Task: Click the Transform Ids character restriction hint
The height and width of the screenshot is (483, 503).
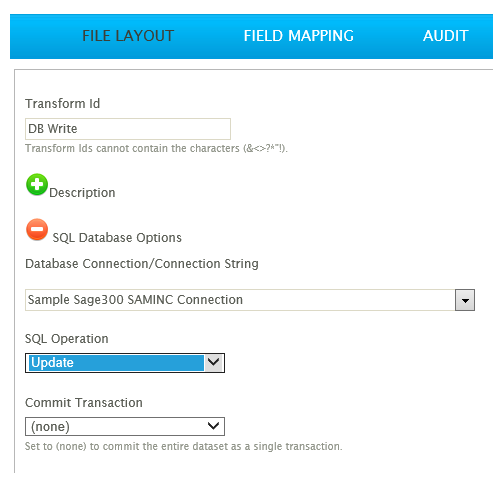Action: point(156,148)
